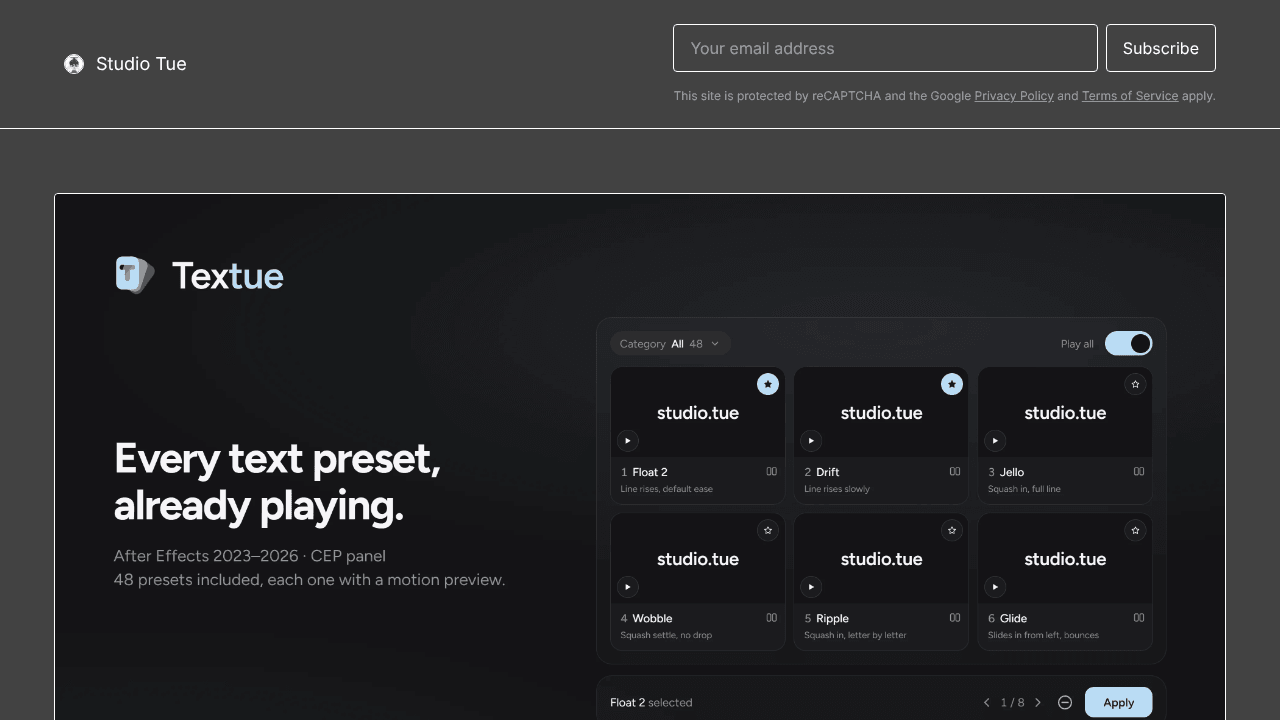
Task: Focus the email address input field
Action: click(885, 48)
